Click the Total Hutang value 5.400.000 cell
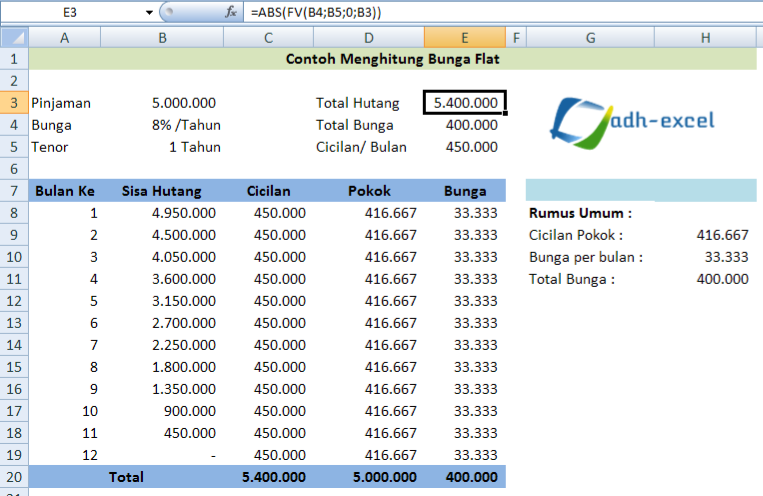The image size is (763, 496). 465,103
